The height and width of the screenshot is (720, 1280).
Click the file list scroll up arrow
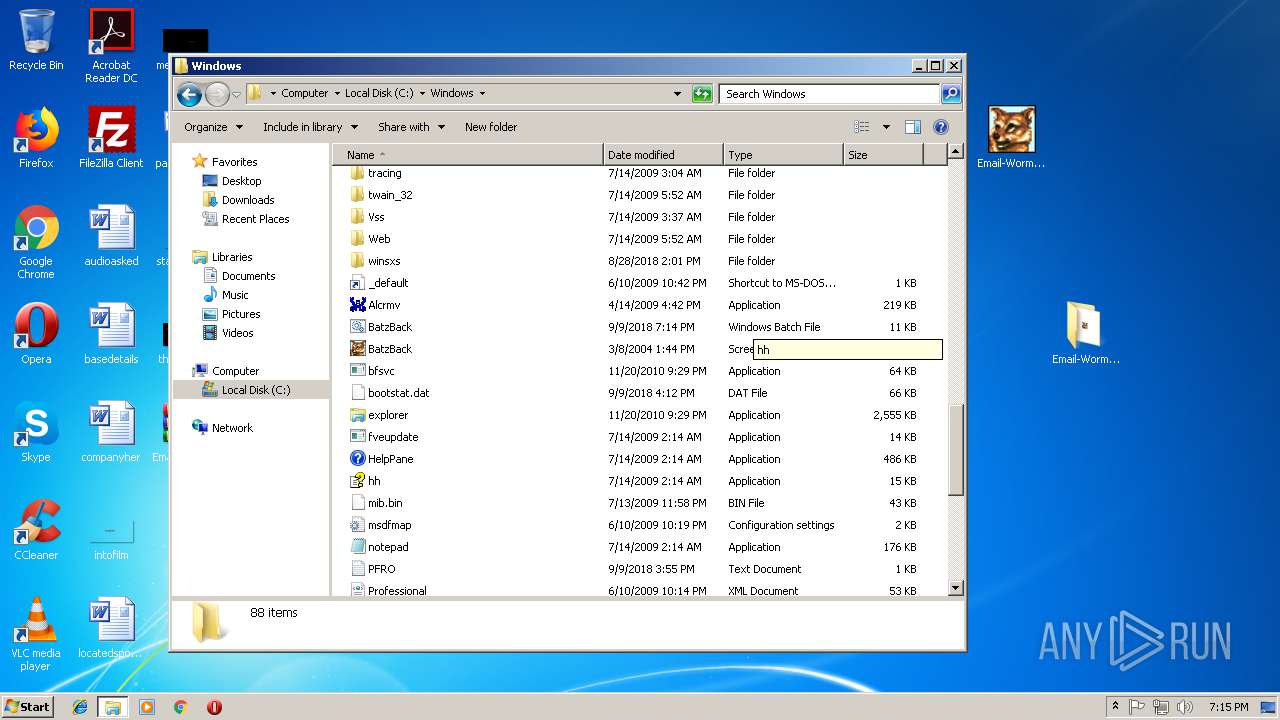955,153
